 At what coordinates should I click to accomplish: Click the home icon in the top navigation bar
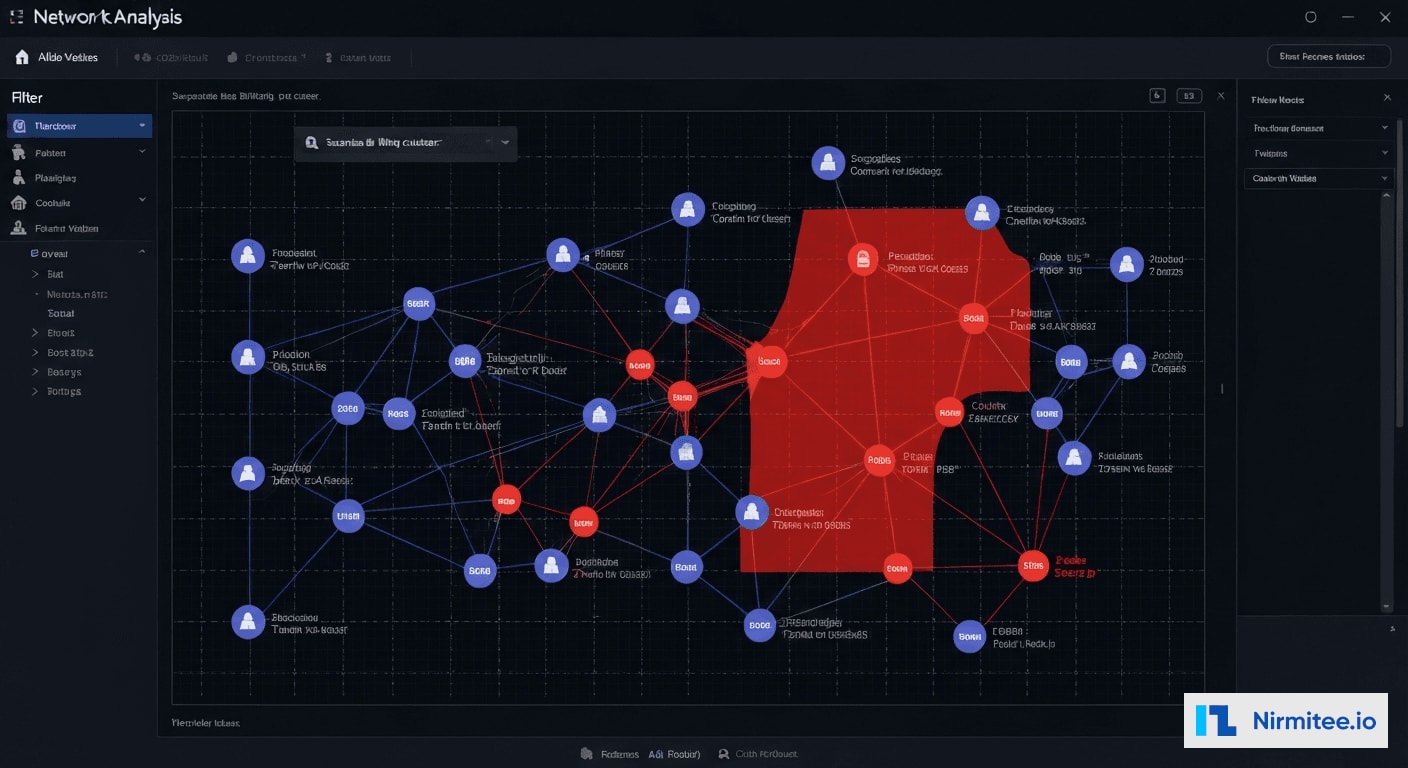(x=22, y=57)
